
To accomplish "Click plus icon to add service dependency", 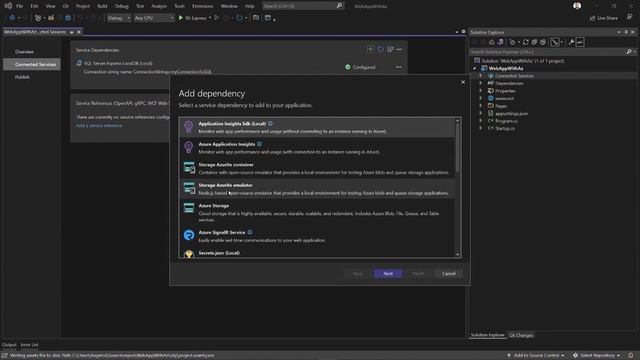I will 371,49.
